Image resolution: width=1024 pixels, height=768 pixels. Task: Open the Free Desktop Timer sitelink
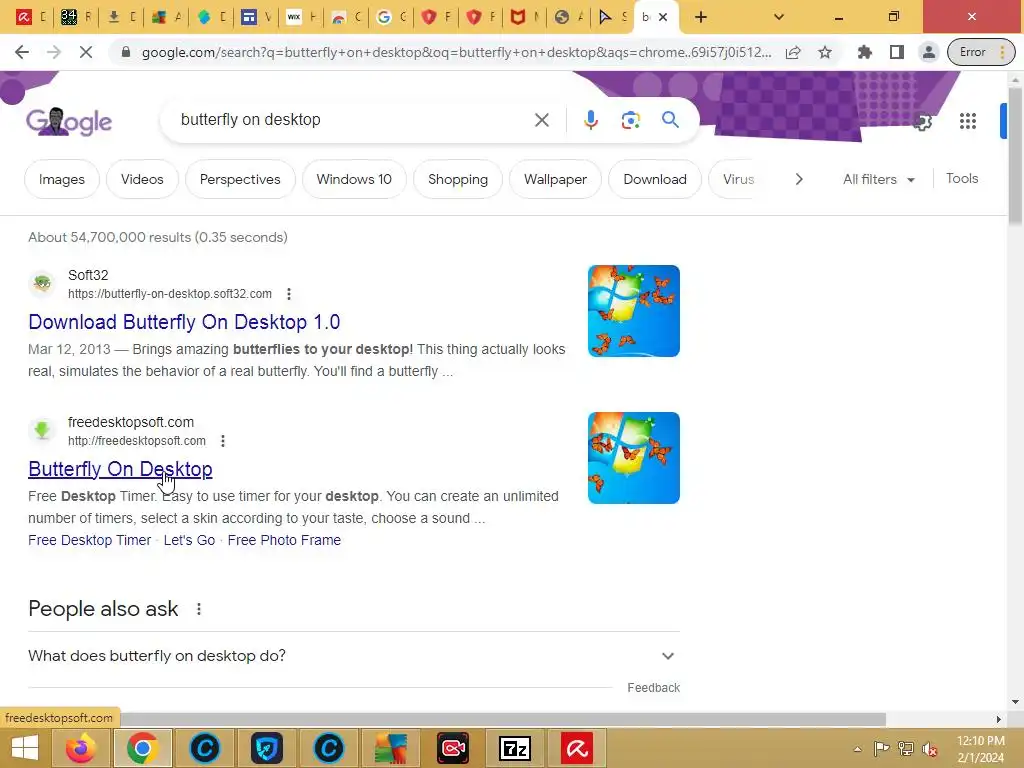89,540
